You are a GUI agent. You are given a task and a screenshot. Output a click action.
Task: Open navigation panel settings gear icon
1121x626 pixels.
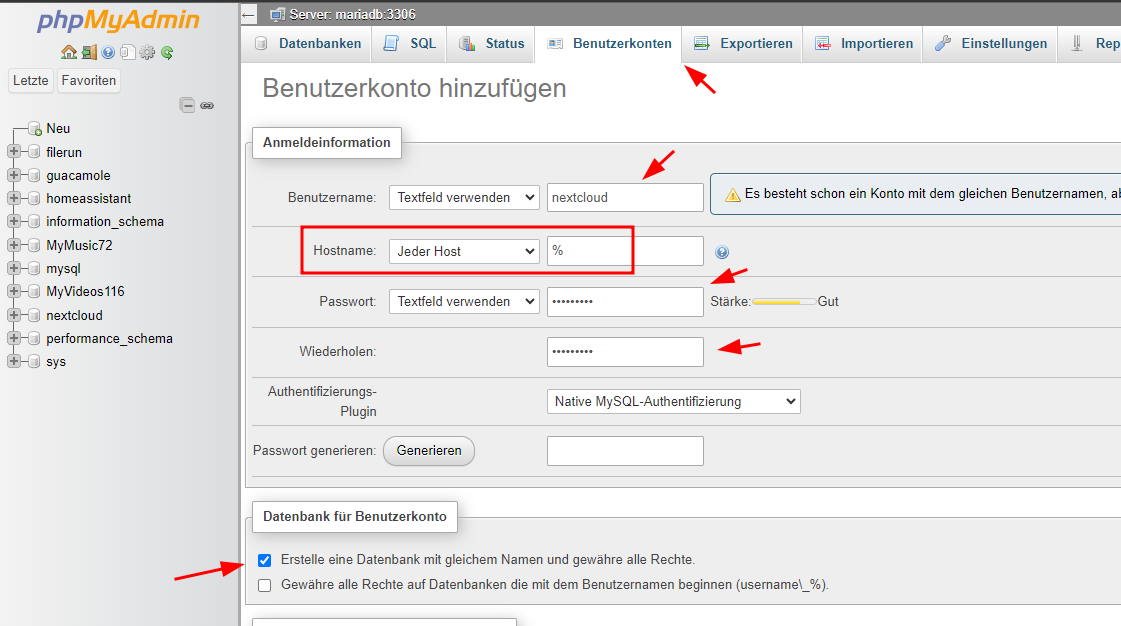click(x=147, y=52)
